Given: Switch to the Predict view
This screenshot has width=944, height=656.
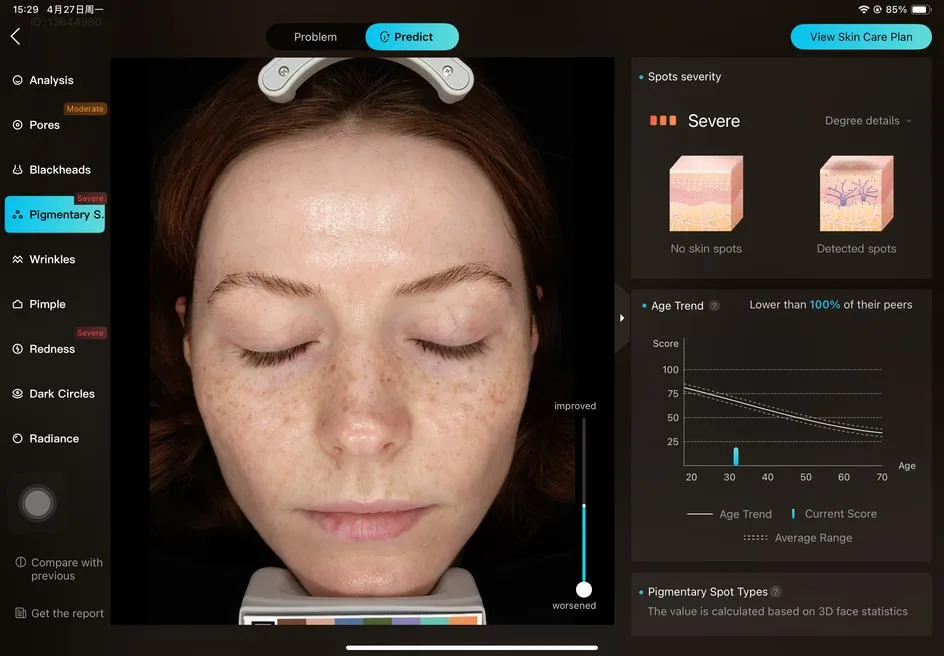Looking at the screenshot, I should pyautogui.click(x=412, y=37).
